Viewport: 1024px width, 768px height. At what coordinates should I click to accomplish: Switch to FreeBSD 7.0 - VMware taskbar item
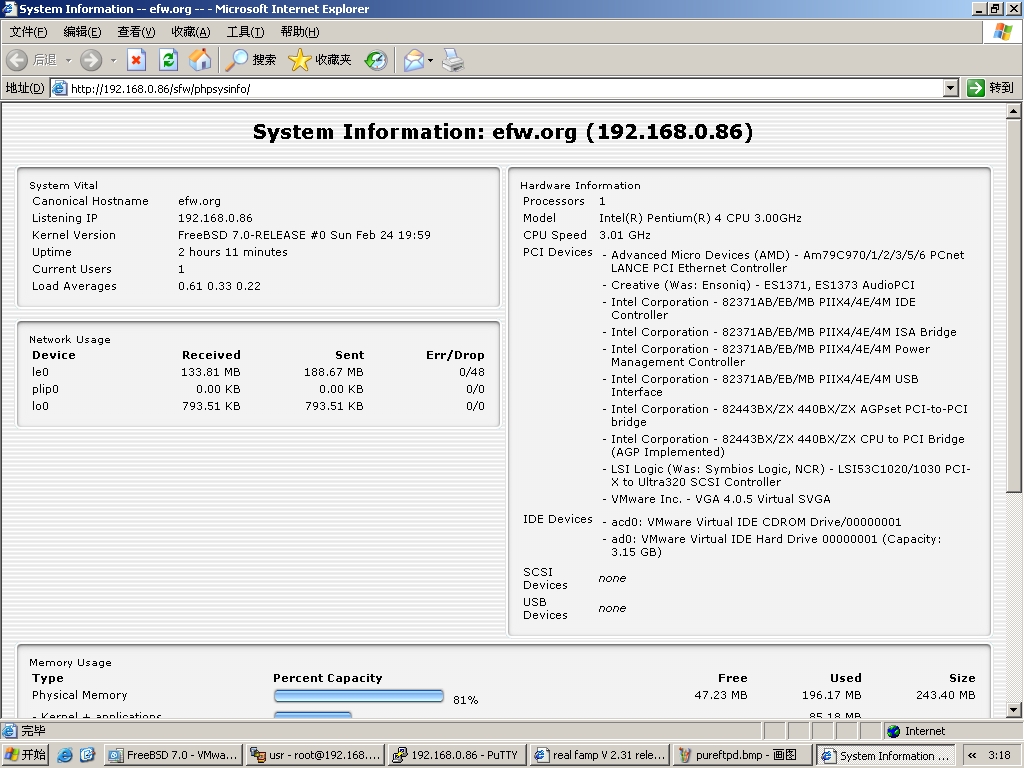[x=172, y=755]
